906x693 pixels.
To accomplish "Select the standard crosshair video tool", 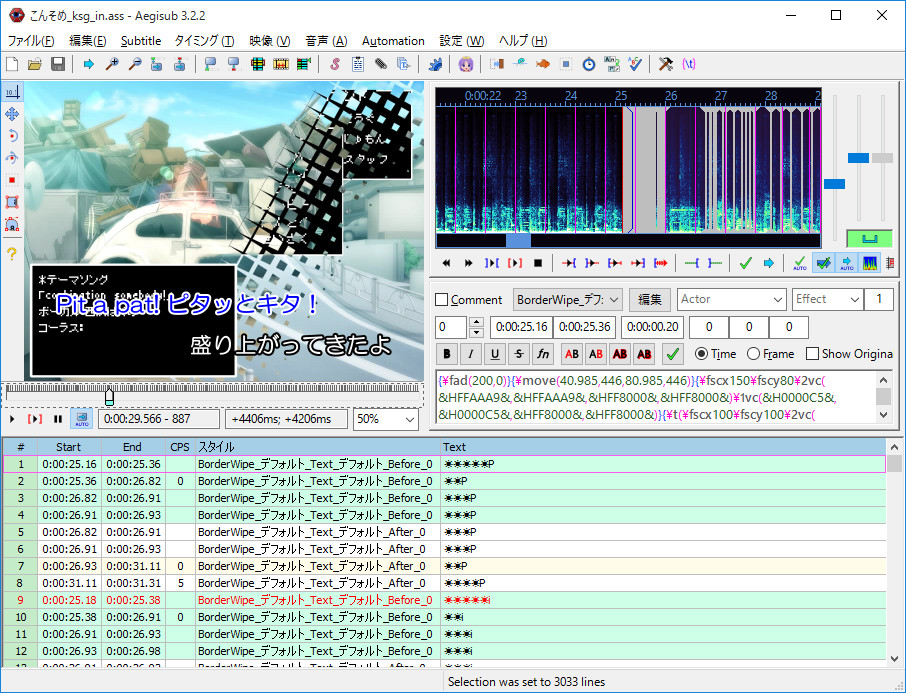I will [x=12, y=92].
